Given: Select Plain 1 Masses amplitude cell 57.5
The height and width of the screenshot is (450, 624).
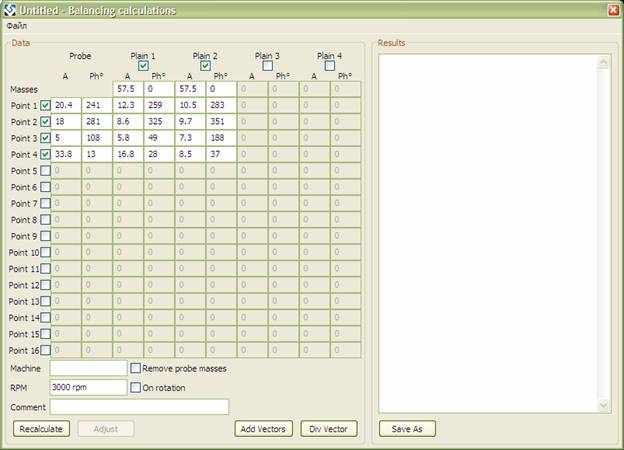Looking at the screenshot, I should pos(128,89).
